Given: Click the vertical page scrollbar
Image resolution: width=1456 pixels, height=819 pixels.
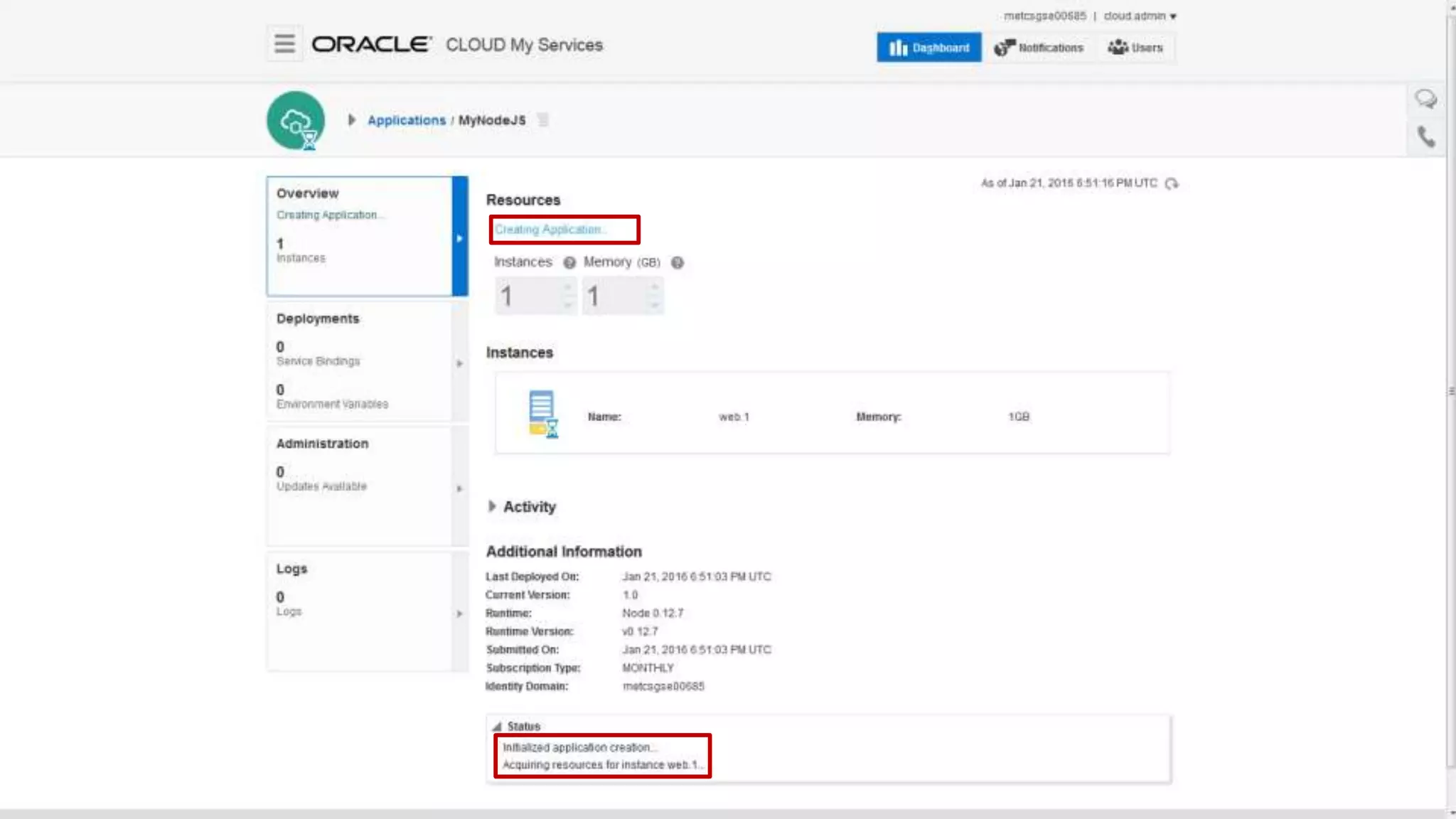Looking at the screenshot, I should coord(1450,390).
